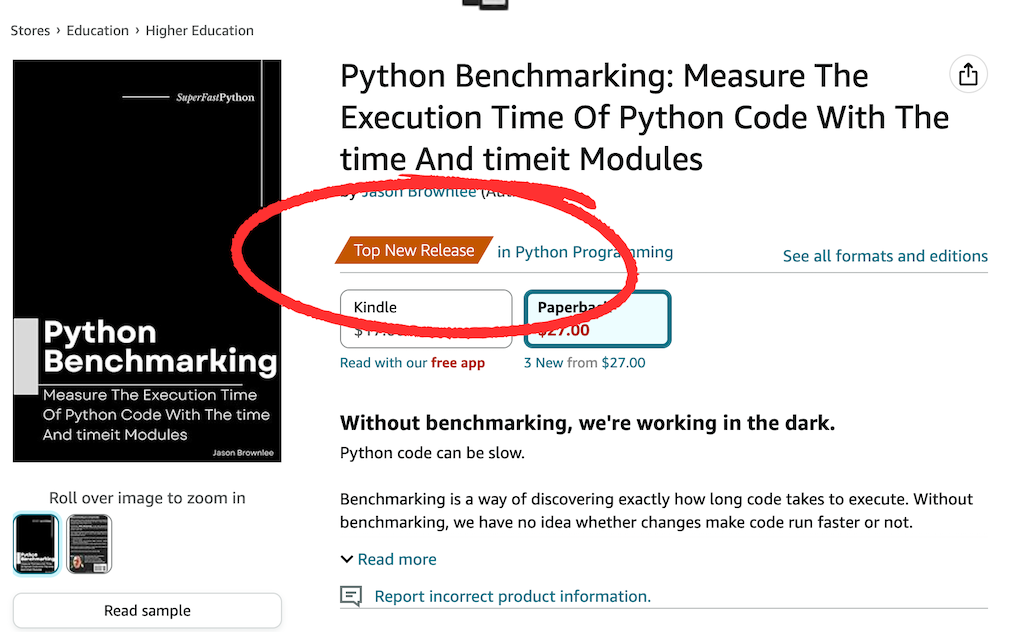Click the Top New Release badge

(413, 249)
